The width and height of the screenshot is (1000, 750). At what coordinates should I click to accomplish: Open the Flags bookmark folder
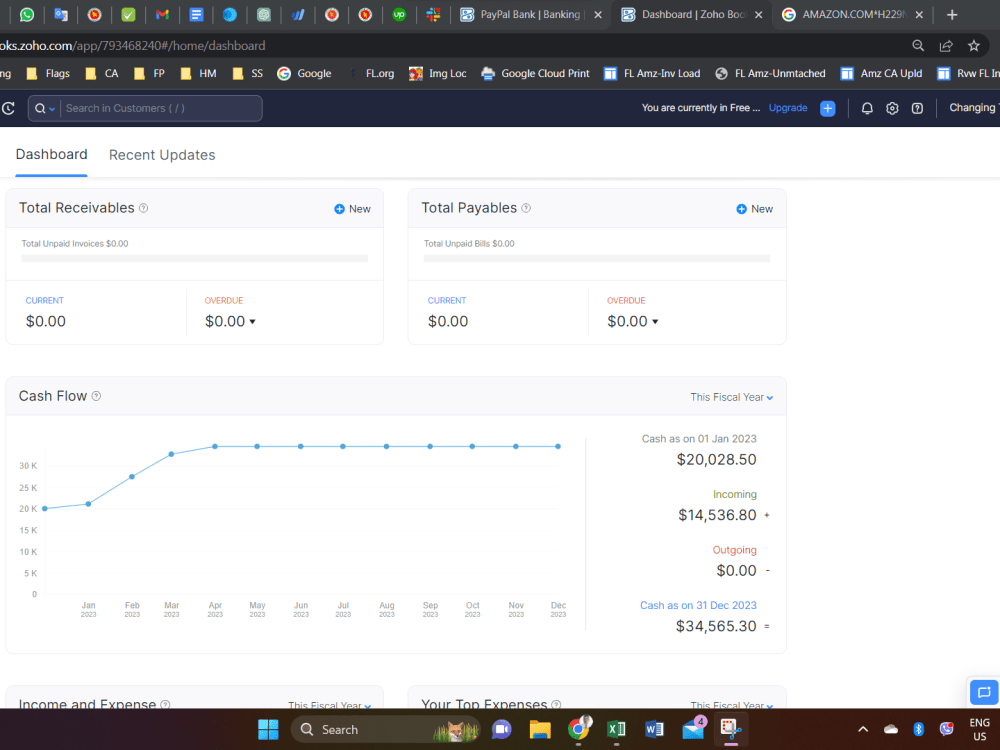click(x=48, y=73)
